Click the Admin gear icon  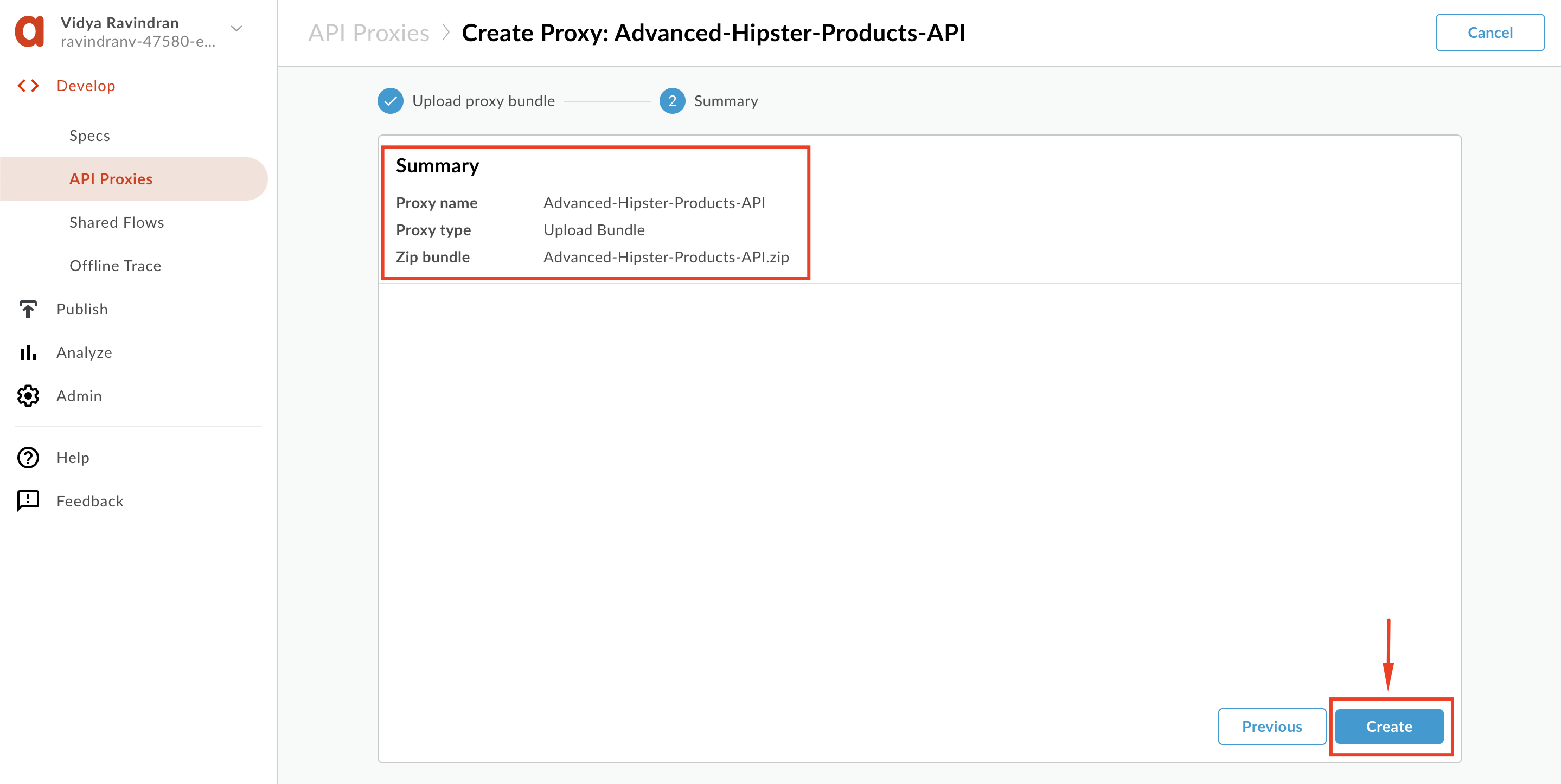(x=28, y=396)
